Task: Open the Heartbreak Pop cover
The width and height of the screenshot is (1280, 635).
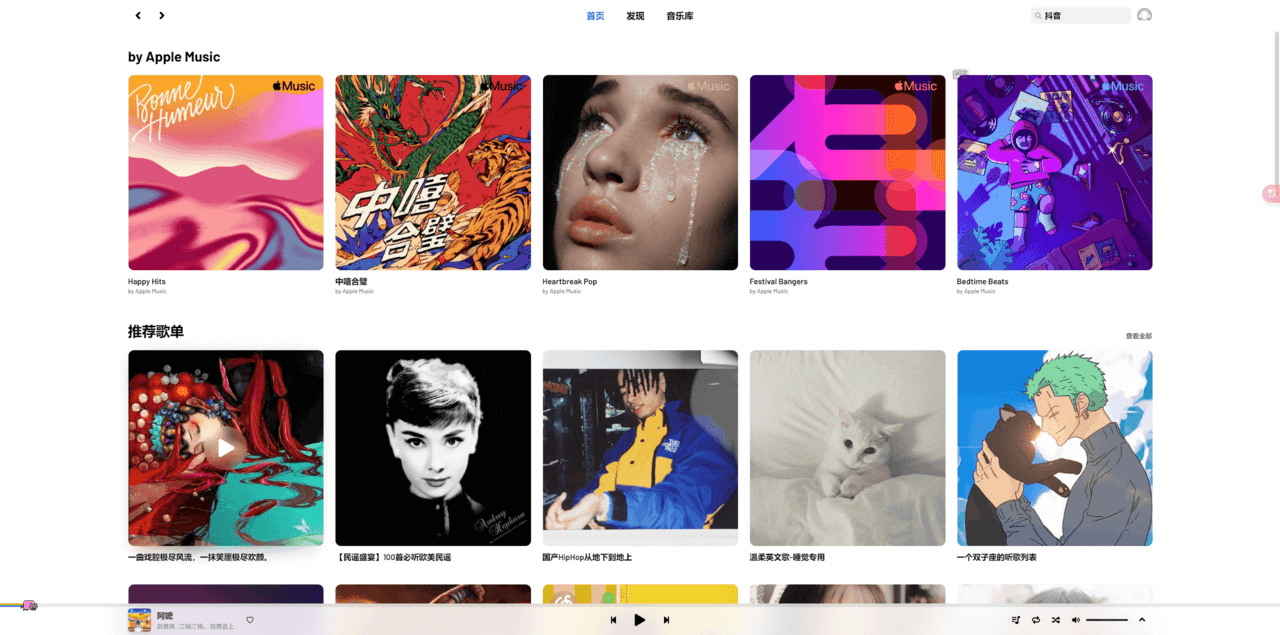Action: point(640,172)
